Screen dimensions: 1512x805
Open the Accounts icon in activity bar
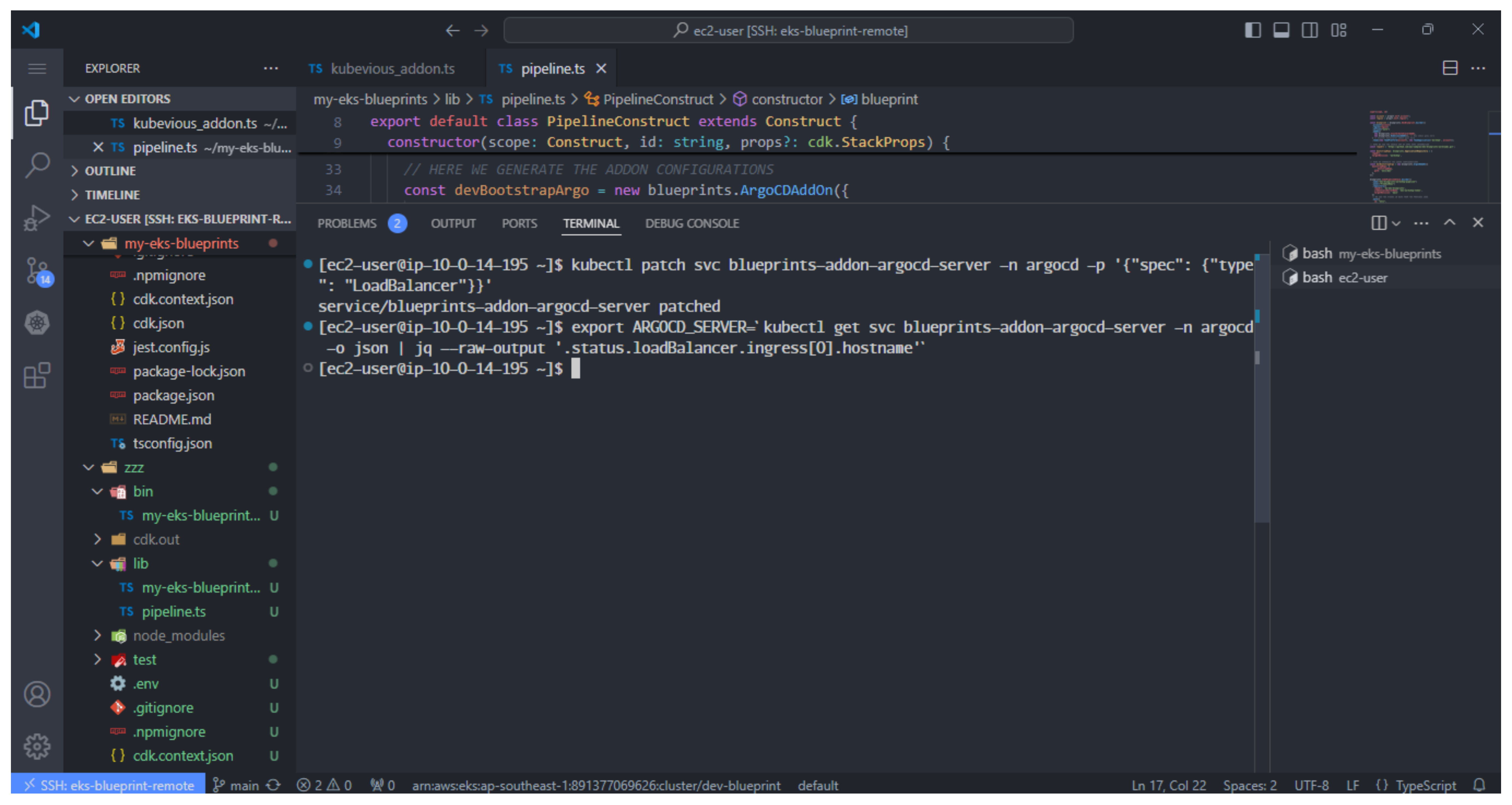tap(37, 694)
